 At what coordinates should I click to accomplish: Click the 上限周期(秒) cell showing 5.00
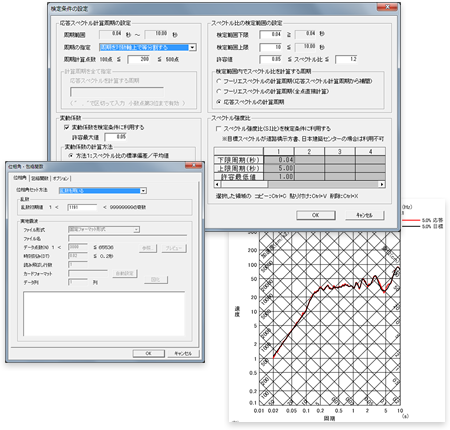[279, 168]
